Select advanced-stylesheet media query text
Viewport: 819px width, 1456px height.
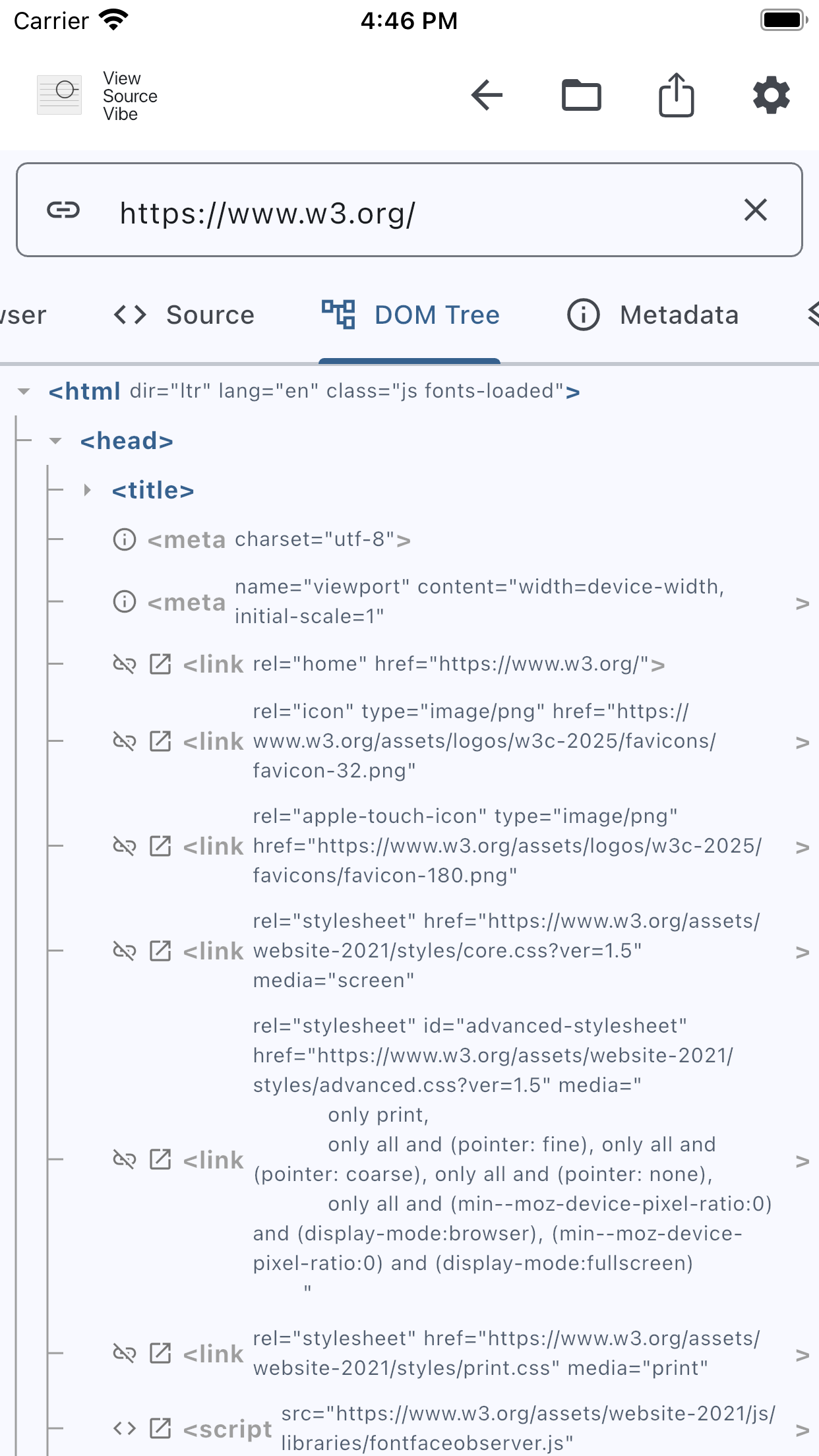pos(513,1159)
